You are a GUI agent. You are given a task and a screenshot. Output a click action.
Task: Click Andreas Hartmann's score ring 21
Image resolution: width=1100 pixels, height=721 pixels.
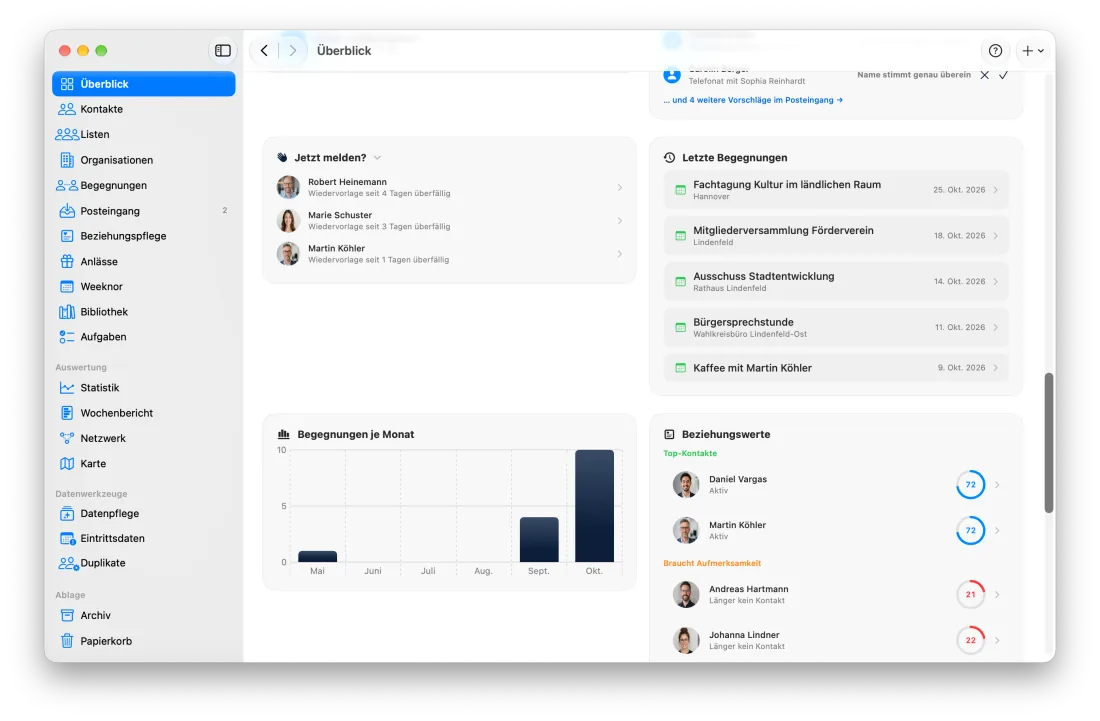pyautogui.click(x=970, y=595)
